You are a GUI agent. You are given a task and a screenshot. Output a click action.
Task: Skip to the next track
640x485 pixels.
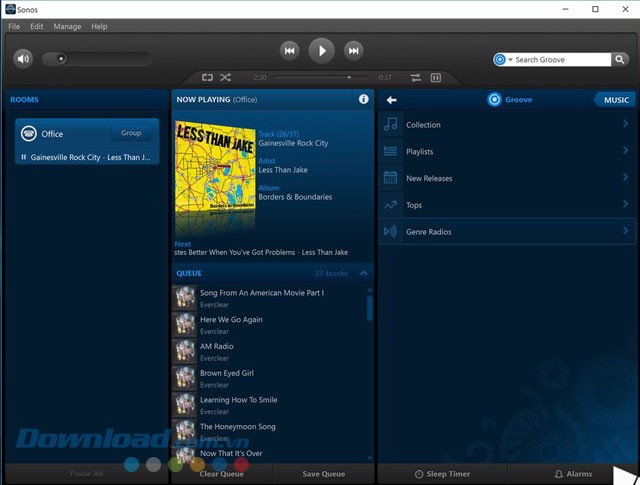click(353, 50)
